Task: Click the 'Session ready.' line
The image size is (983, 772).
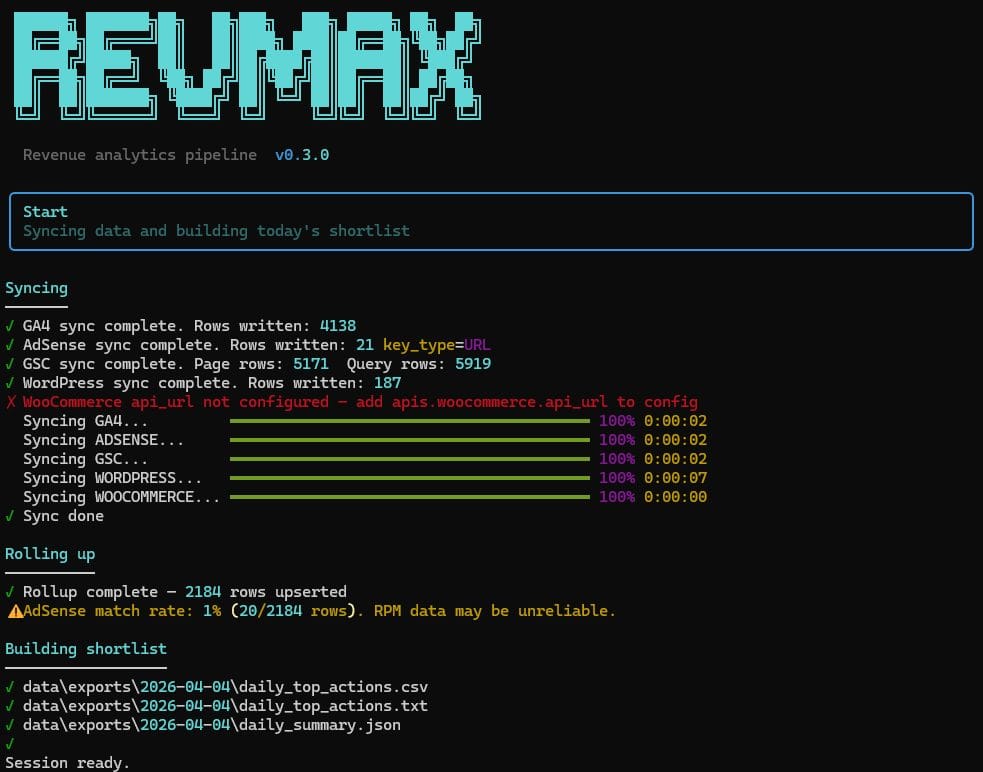Action: [x=68, y=763]
